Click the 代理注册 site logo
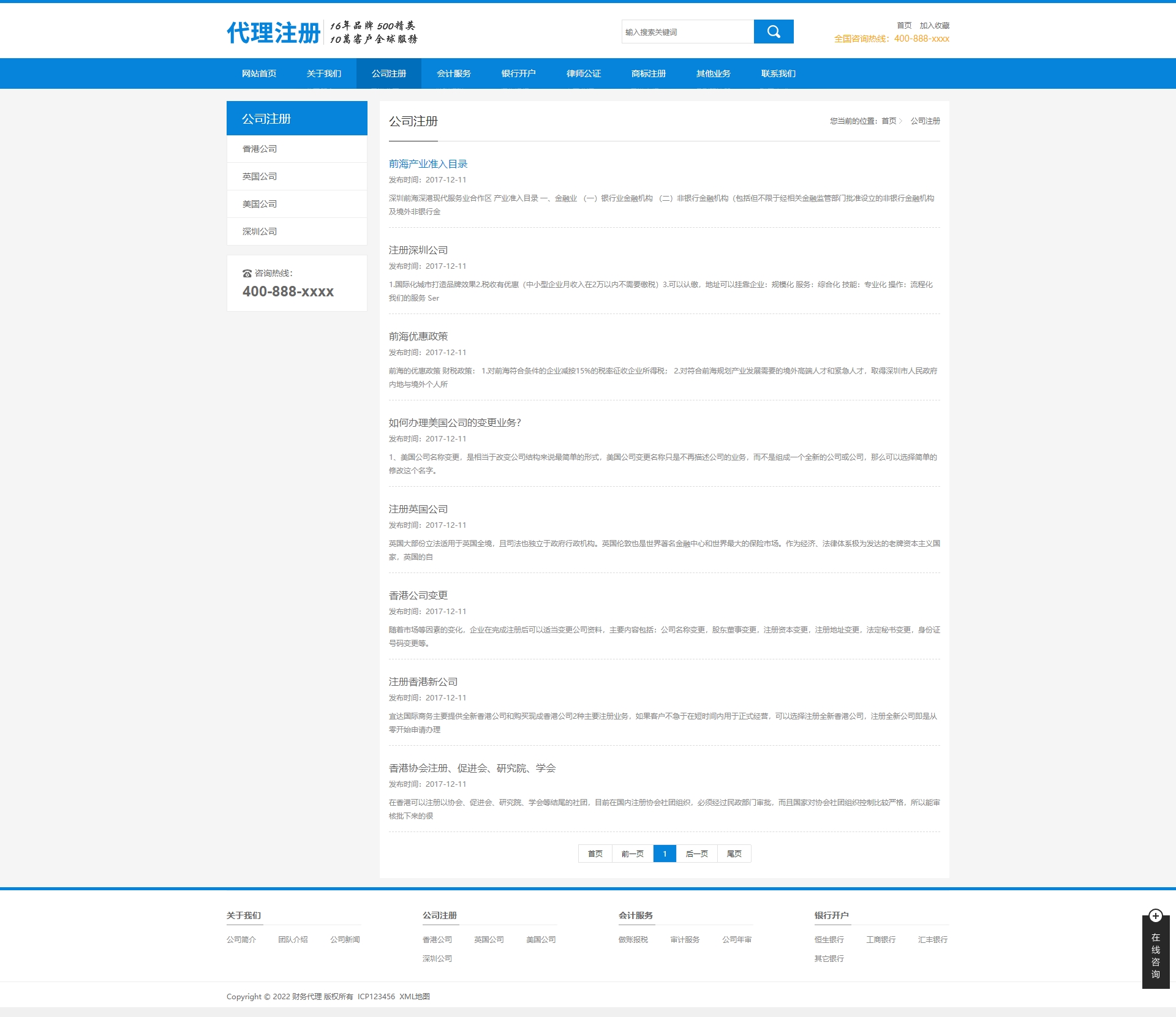 coord(273,32)
